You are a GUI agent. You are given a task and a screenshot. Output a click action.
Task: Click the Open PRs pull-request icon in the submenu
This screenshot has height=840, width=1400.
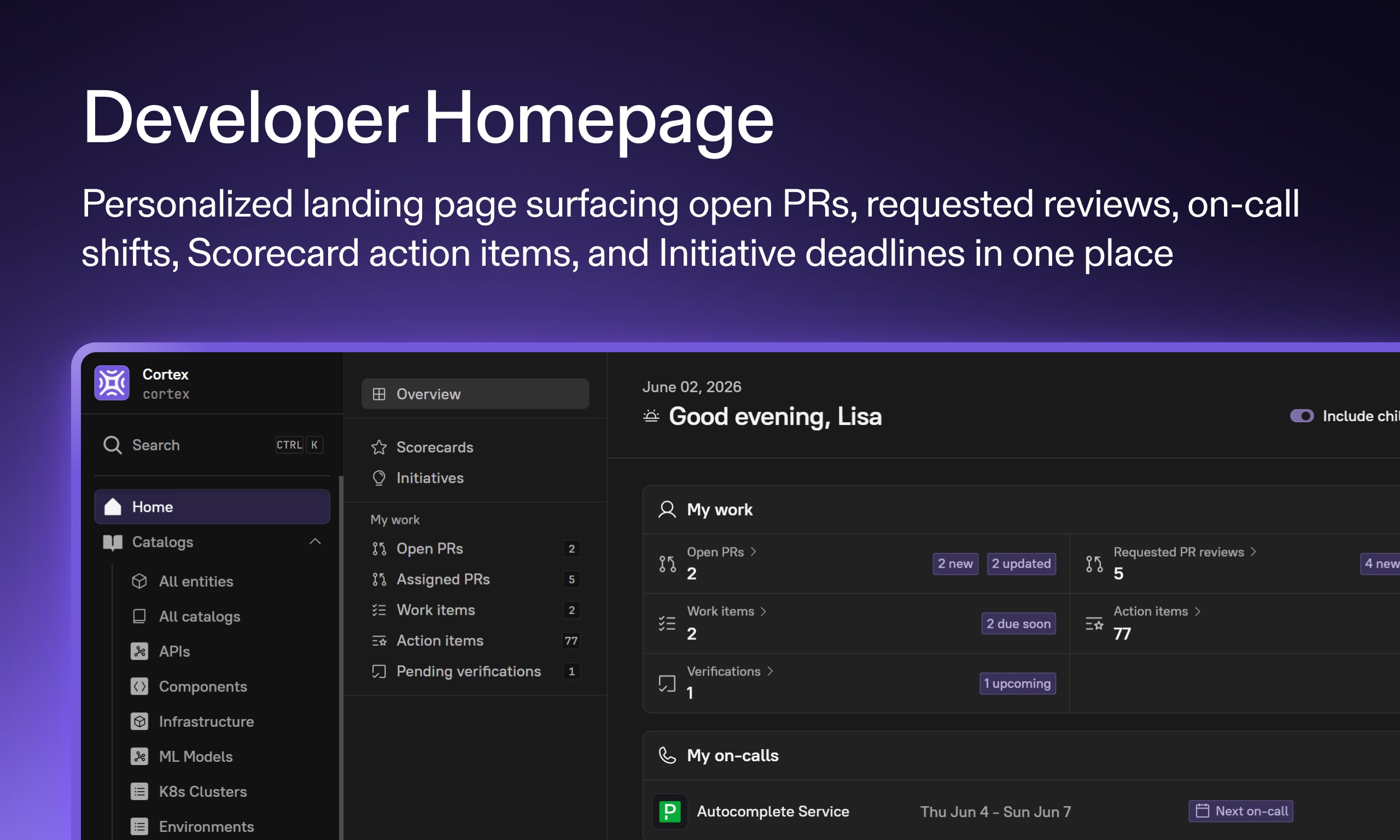coord(379,549)
